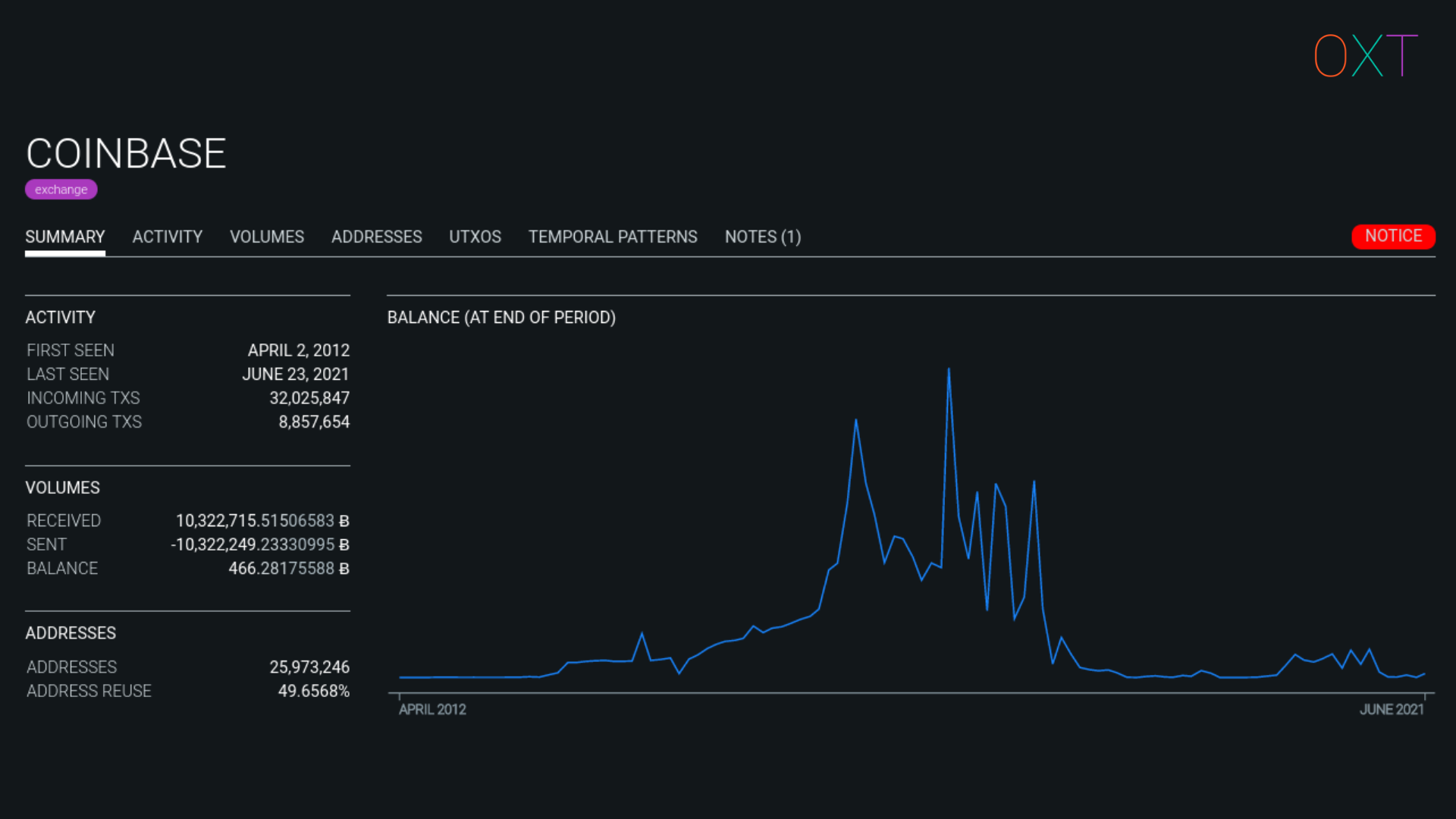Click the red Notice button
The width and height of the screenshot is (1456, 819).
point(1392,236)
